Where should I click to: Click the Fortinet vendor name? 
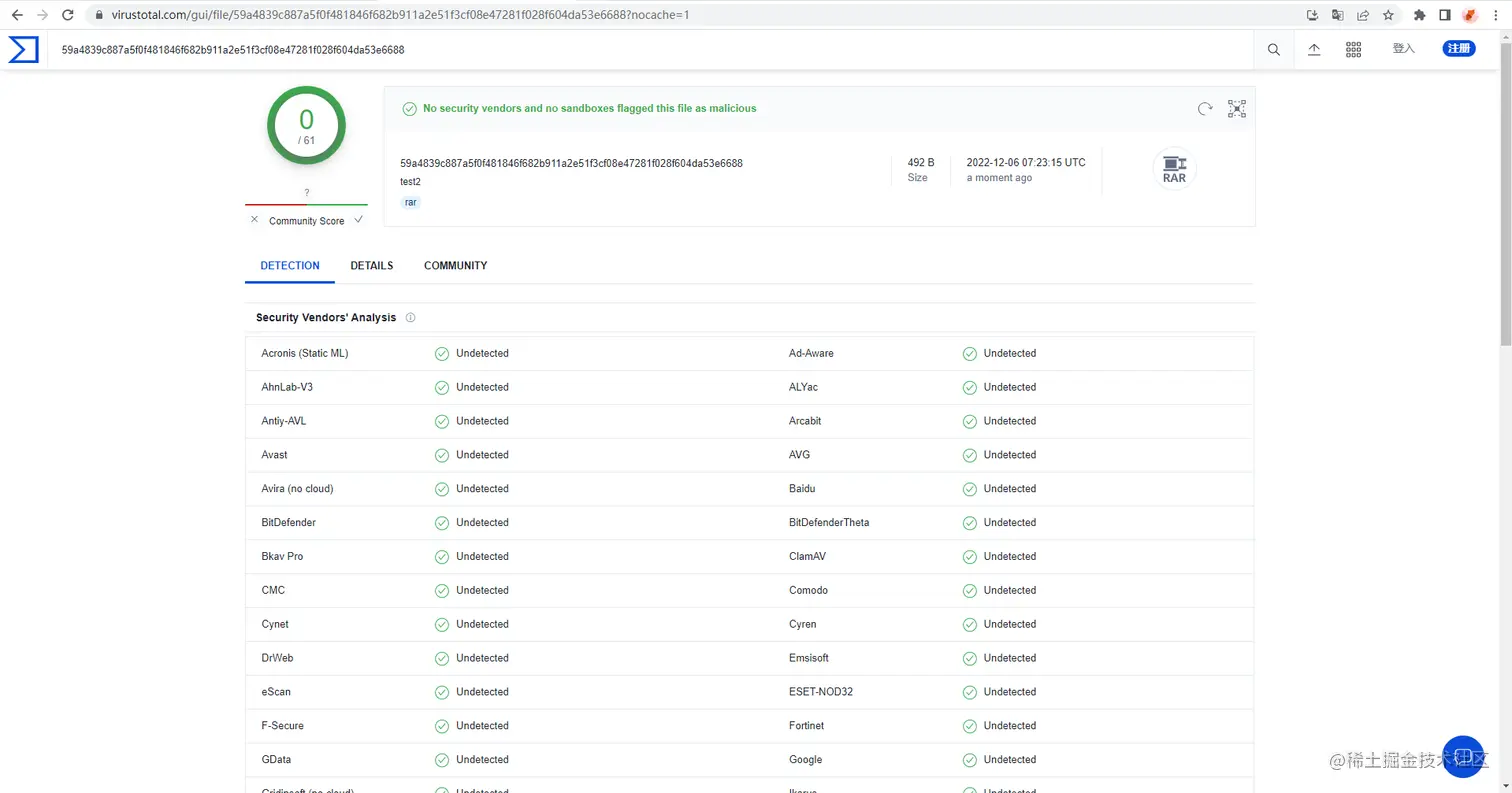coord(806,726)
